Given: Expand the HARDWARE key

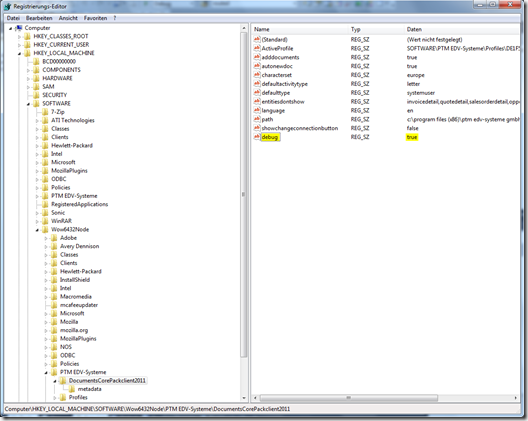Looking at the screenshot, I should coord(28,78).
